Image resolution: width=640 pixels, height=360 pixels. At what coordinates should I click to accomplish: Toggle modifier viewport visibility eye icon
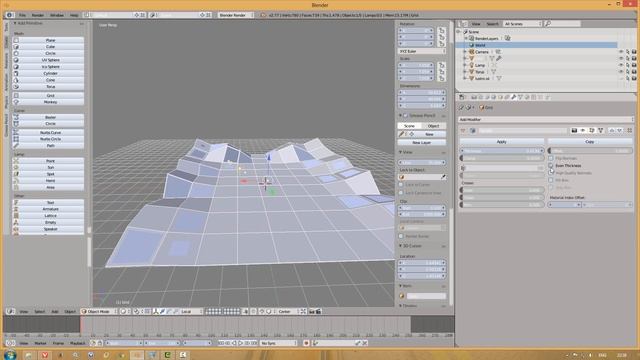tap(583, 131)
